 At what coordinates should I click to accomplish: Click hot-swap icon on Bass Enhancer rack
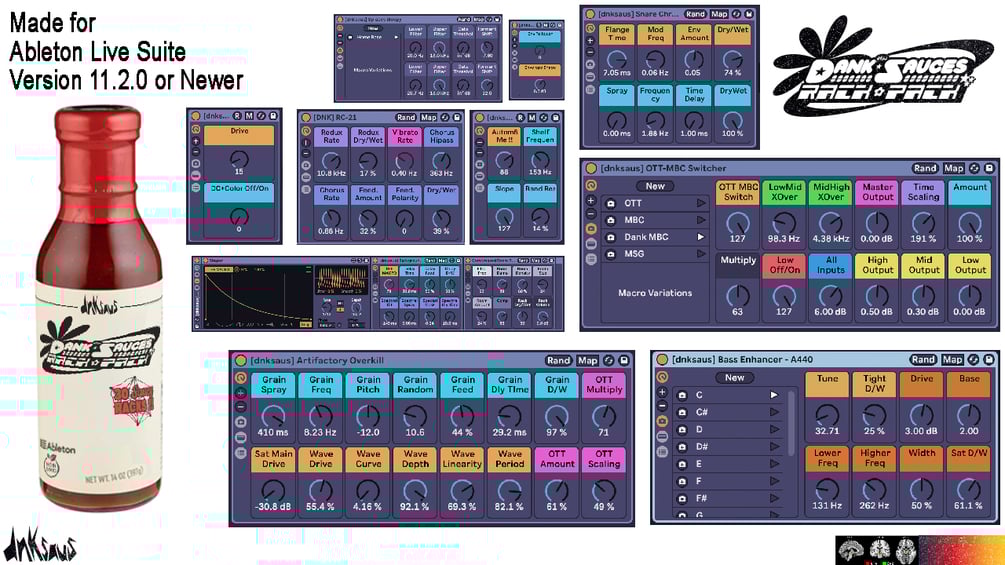pos(974,359)
